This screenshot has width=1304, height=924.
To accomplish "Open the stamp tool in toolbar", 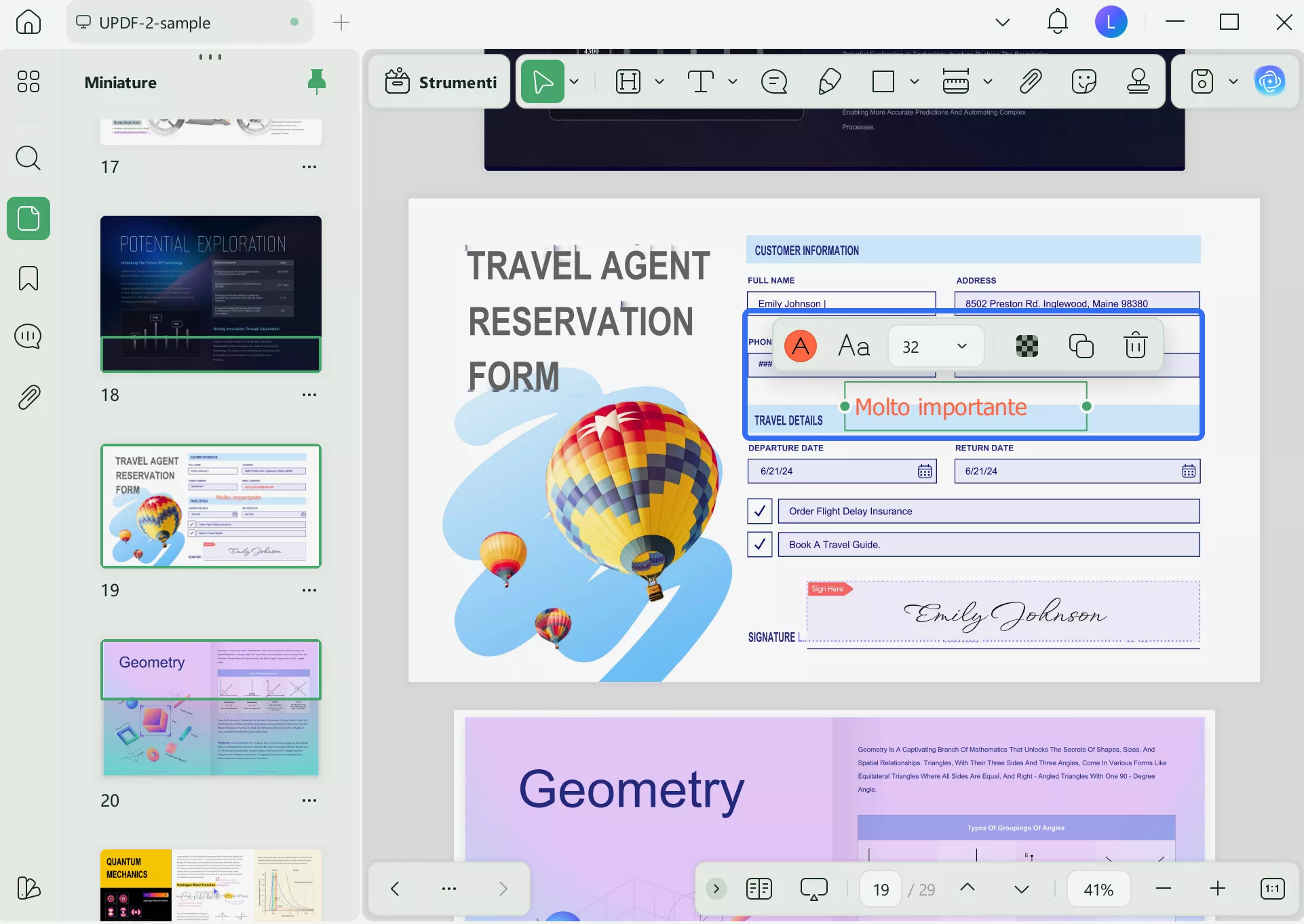I will point(1138,81).
